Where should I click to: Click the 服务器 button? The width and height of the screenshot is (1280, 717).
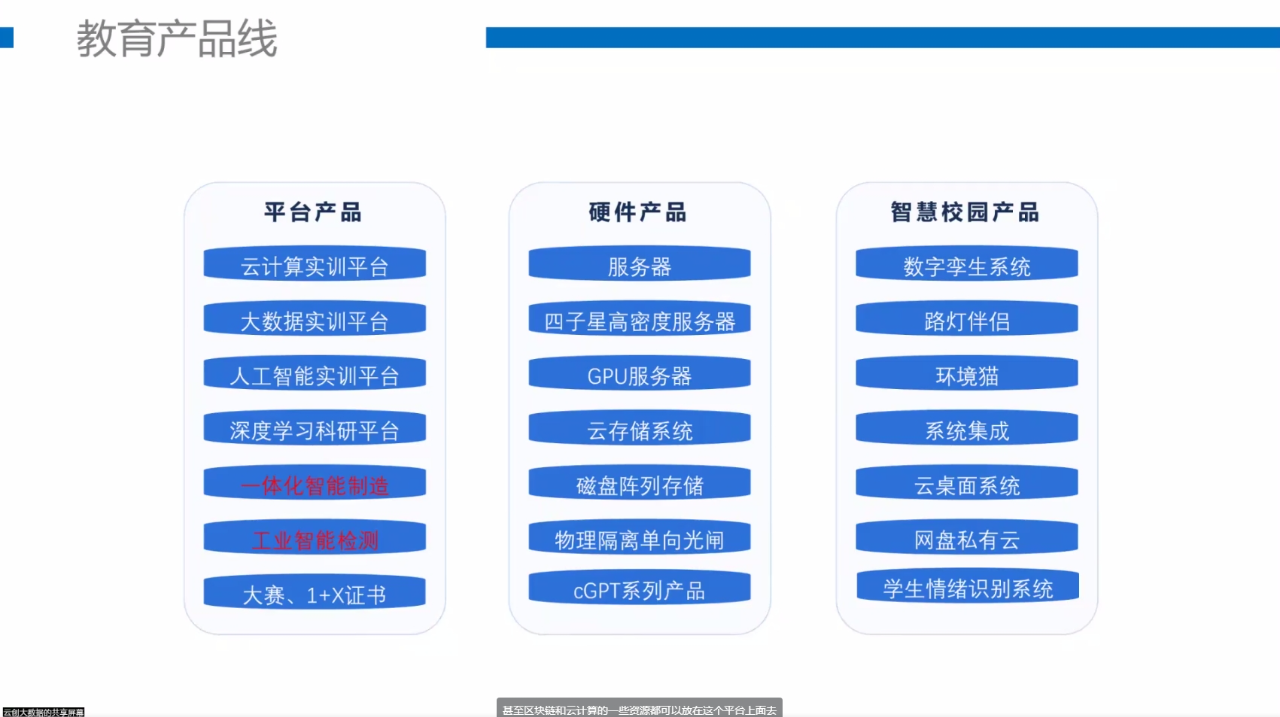(x=639, y=266)
